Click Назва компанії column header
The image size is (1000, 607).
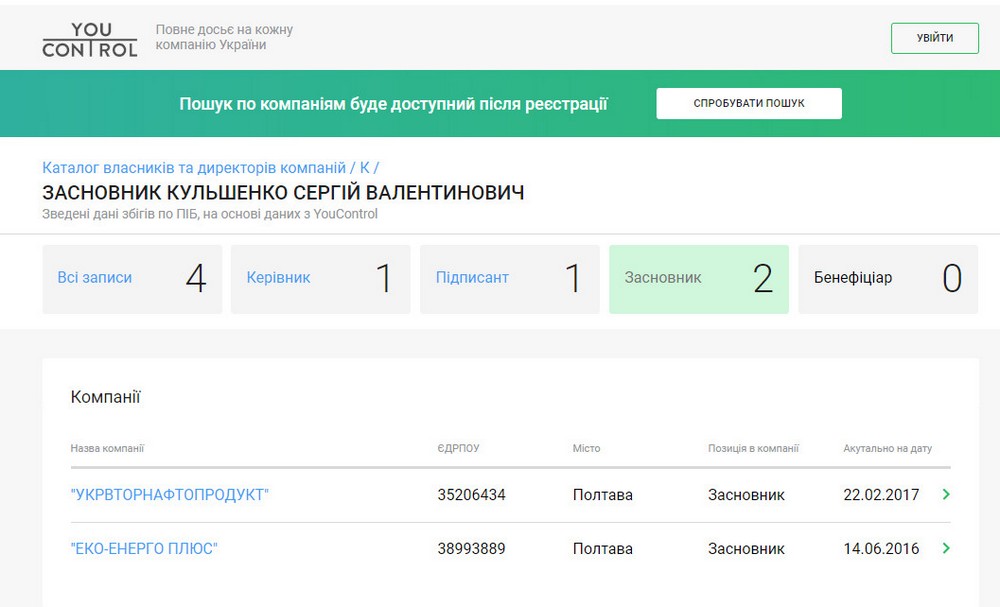[107, 448]
